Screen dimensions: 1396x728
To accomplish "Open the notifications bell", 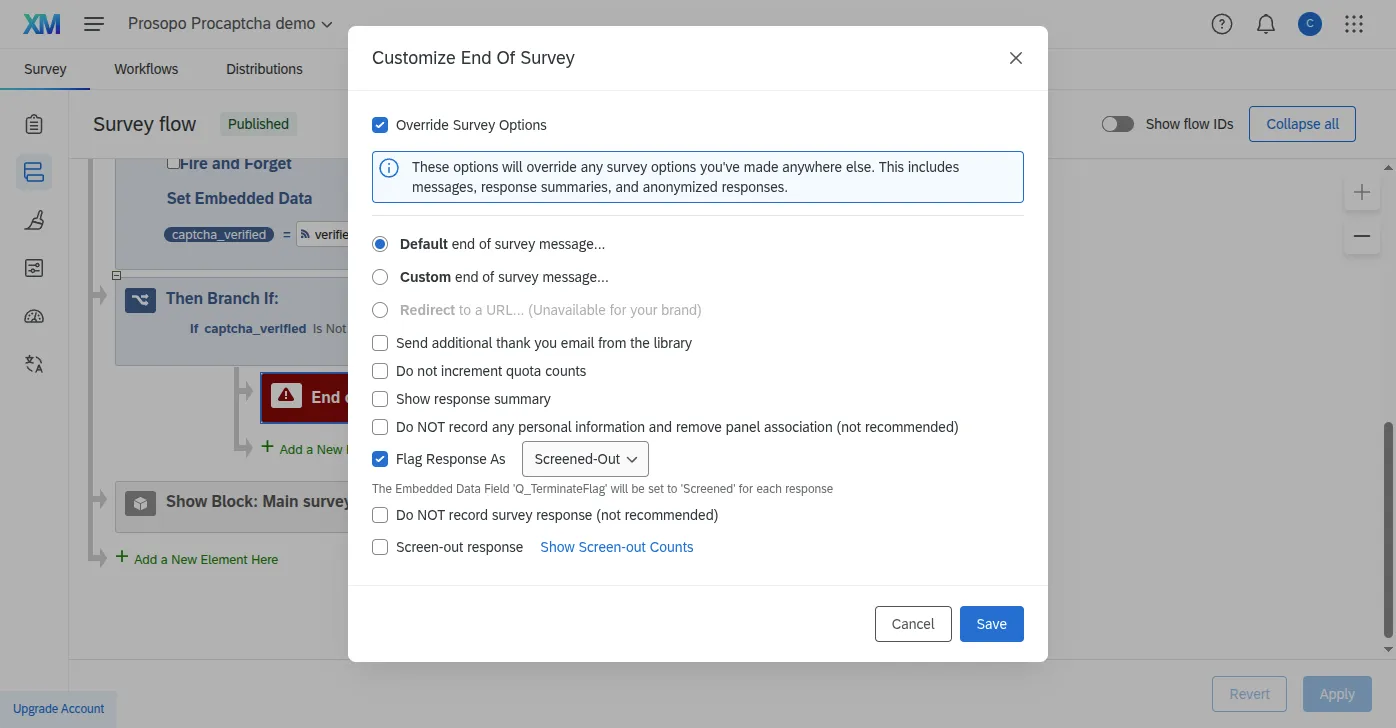I will [x=1266, y=24].
